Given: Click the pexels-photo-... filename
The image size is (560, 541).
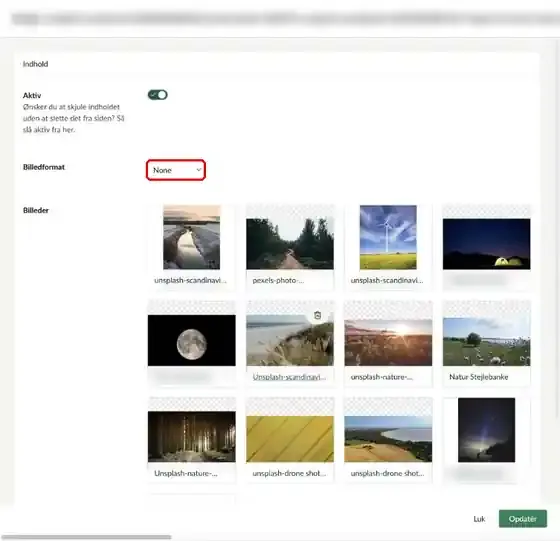Looking at the screenshot, I should (x=278, y=280).
